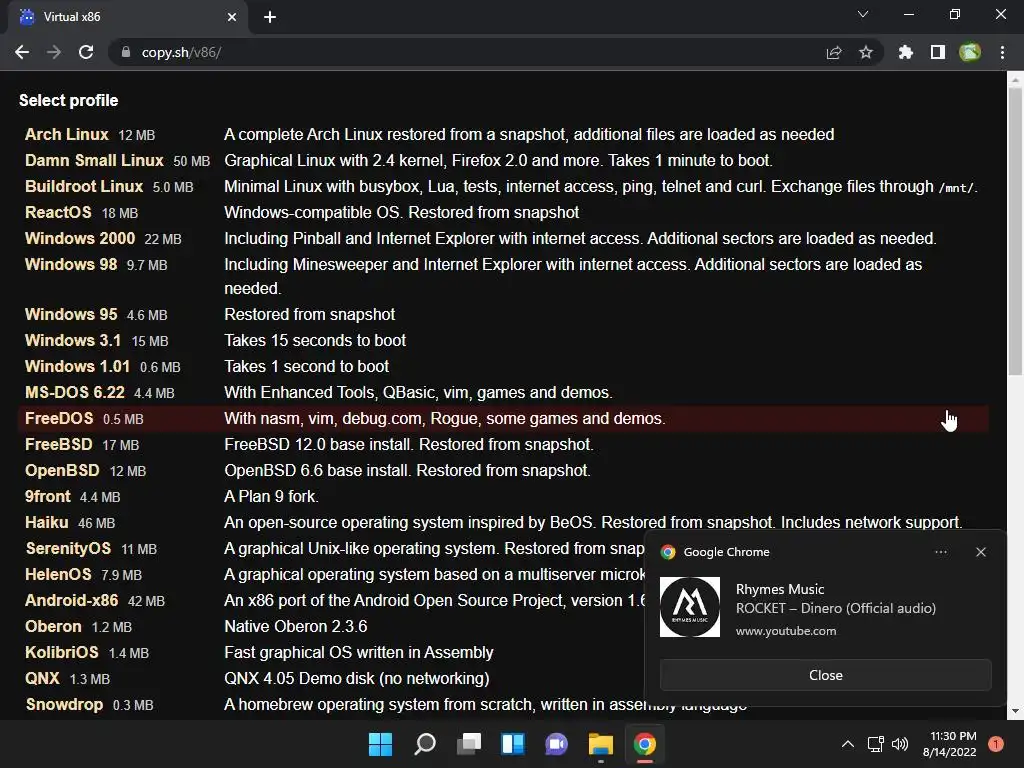The width and height of the screenshot is (1024, 768).
Task: Open the Windows Start menu
Action: click(380, 744)
